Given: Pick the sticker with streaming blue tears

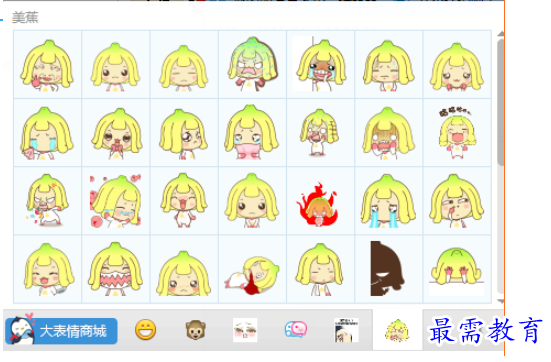Looking at the screenshot, I should coord(389,201).
